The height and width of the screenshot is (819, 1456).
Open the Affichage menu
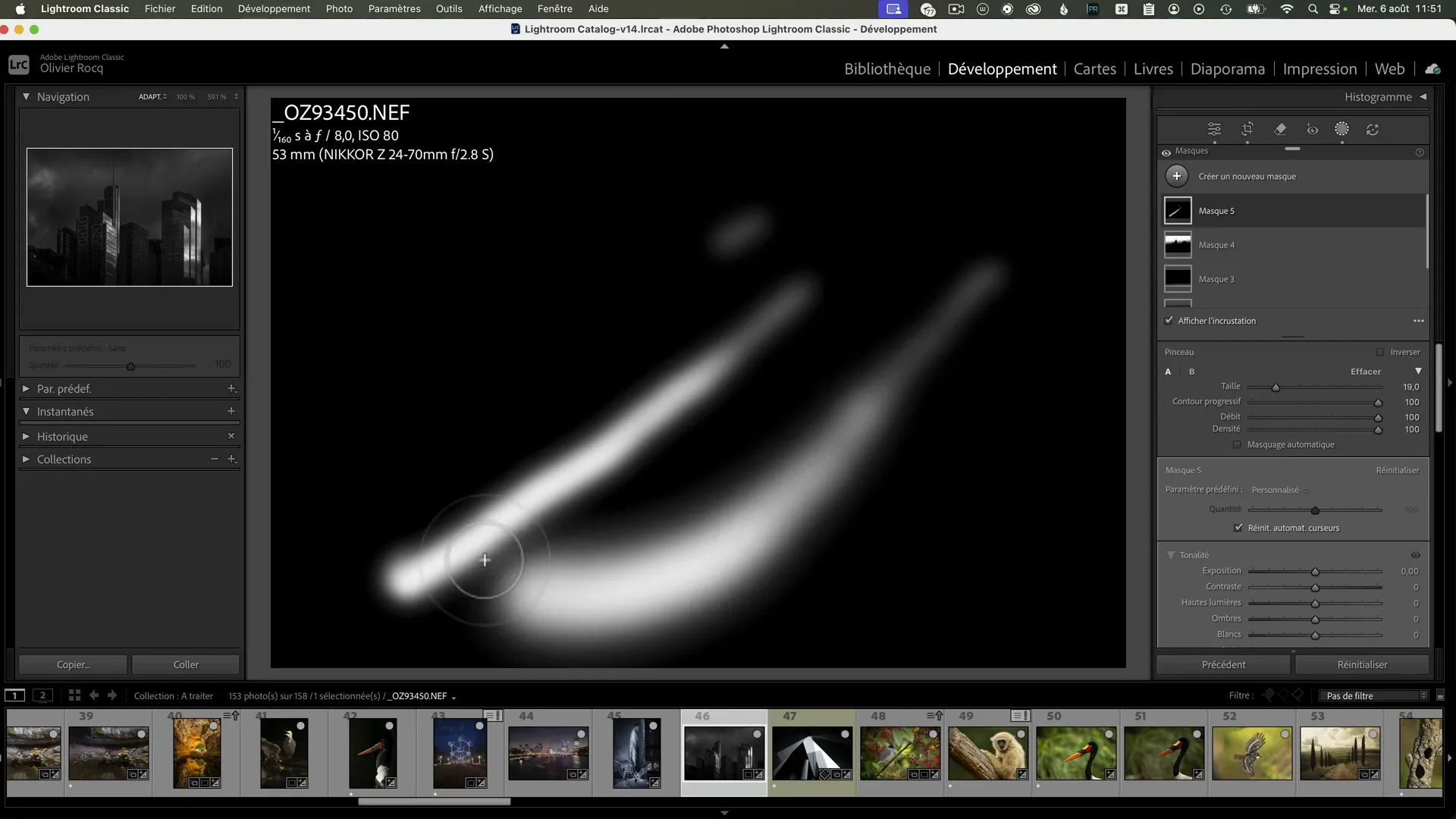pyautogui.click(x=500, y=9)
